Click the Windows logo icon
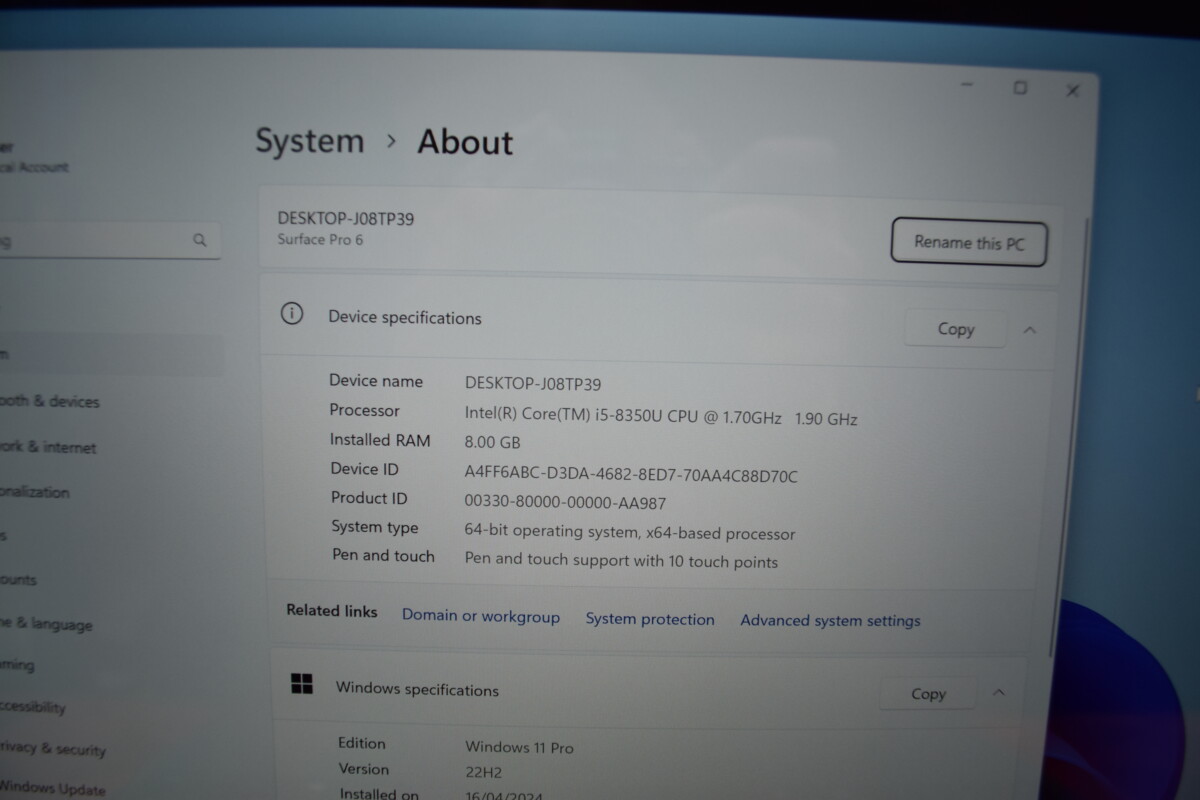The width and height of the screenshot is (1200, 800). (301, 684)
